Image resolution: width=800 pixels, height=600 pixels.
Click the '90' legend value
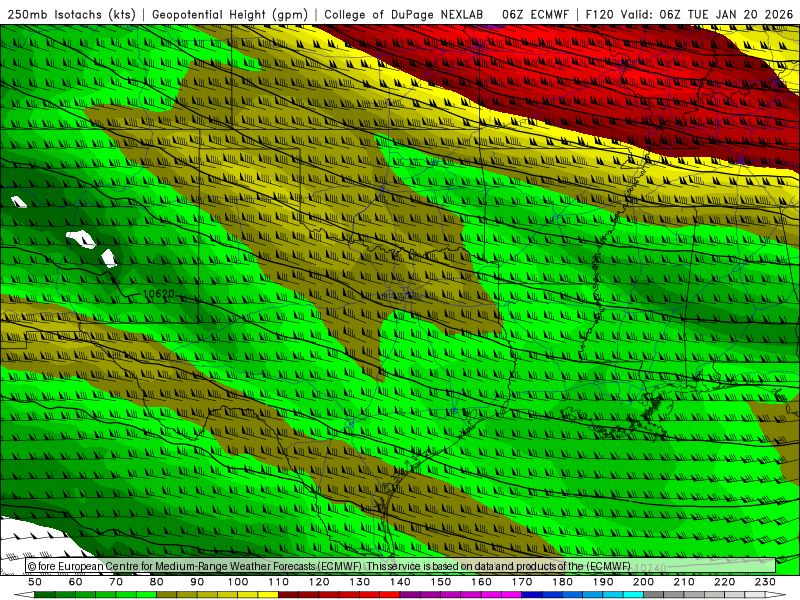[197, 582]
